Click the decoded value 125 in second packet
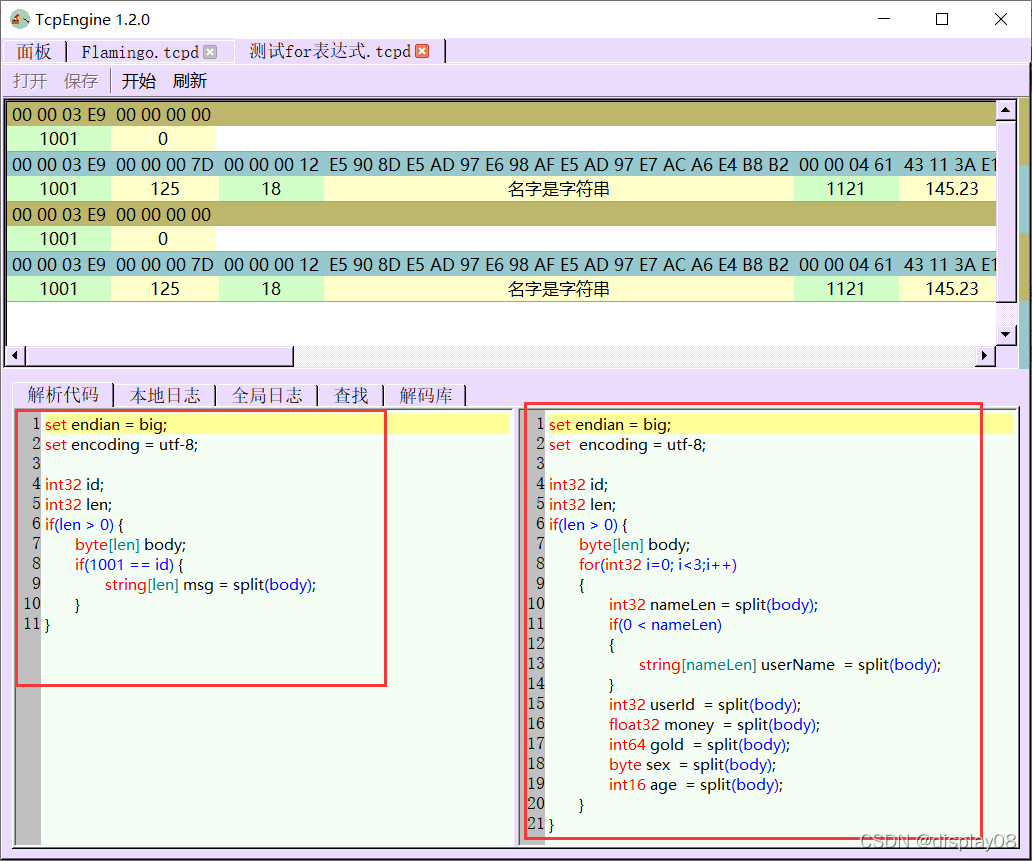Viewport: 1032px width, 861px height. [165, 189]
